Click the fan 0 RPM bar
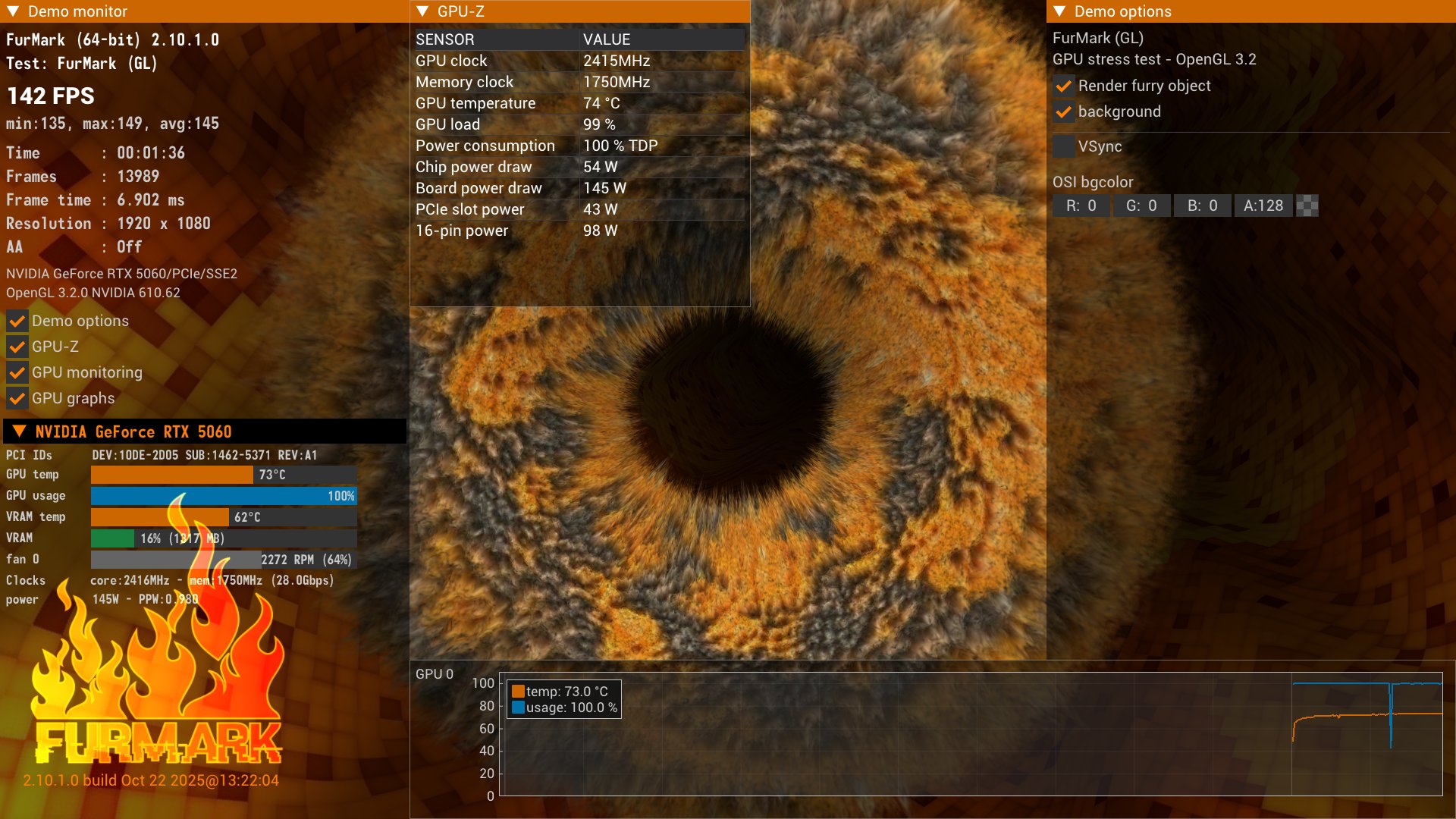This screenshot has width=1456, height=819. tap(224, 560)
